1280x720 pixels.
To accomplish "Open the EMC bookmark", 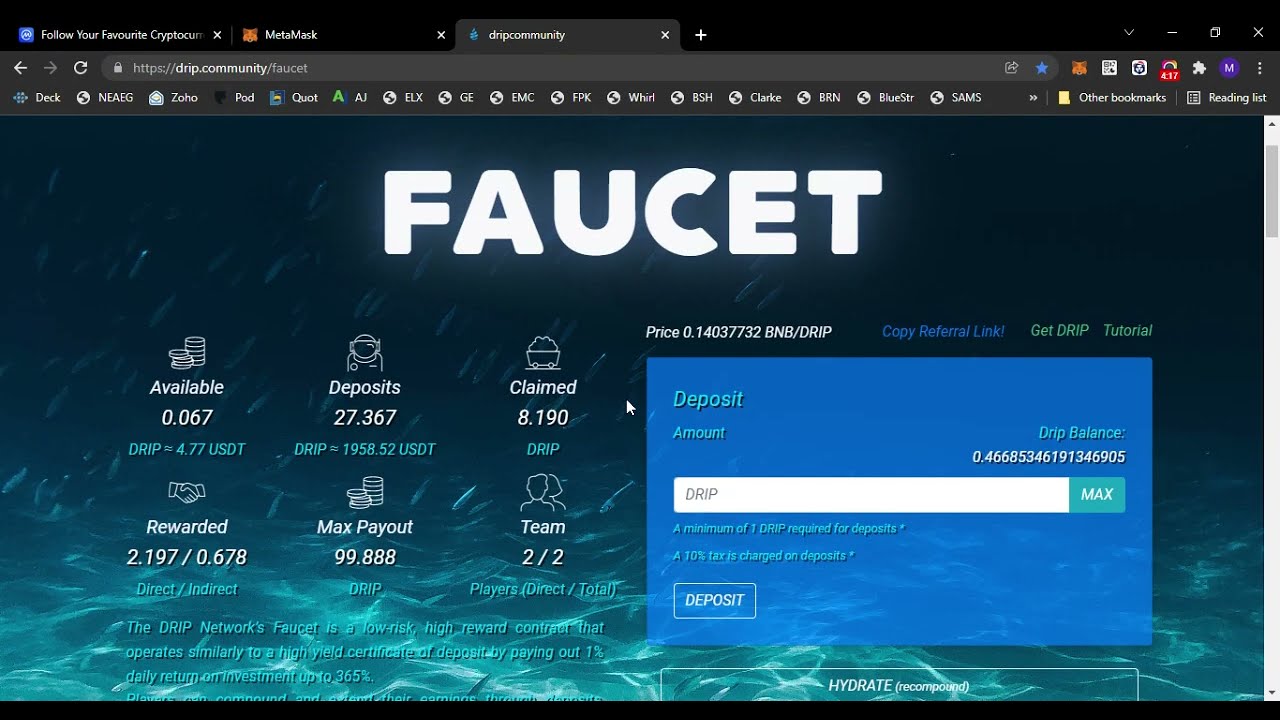I will [x=513, y=98].
